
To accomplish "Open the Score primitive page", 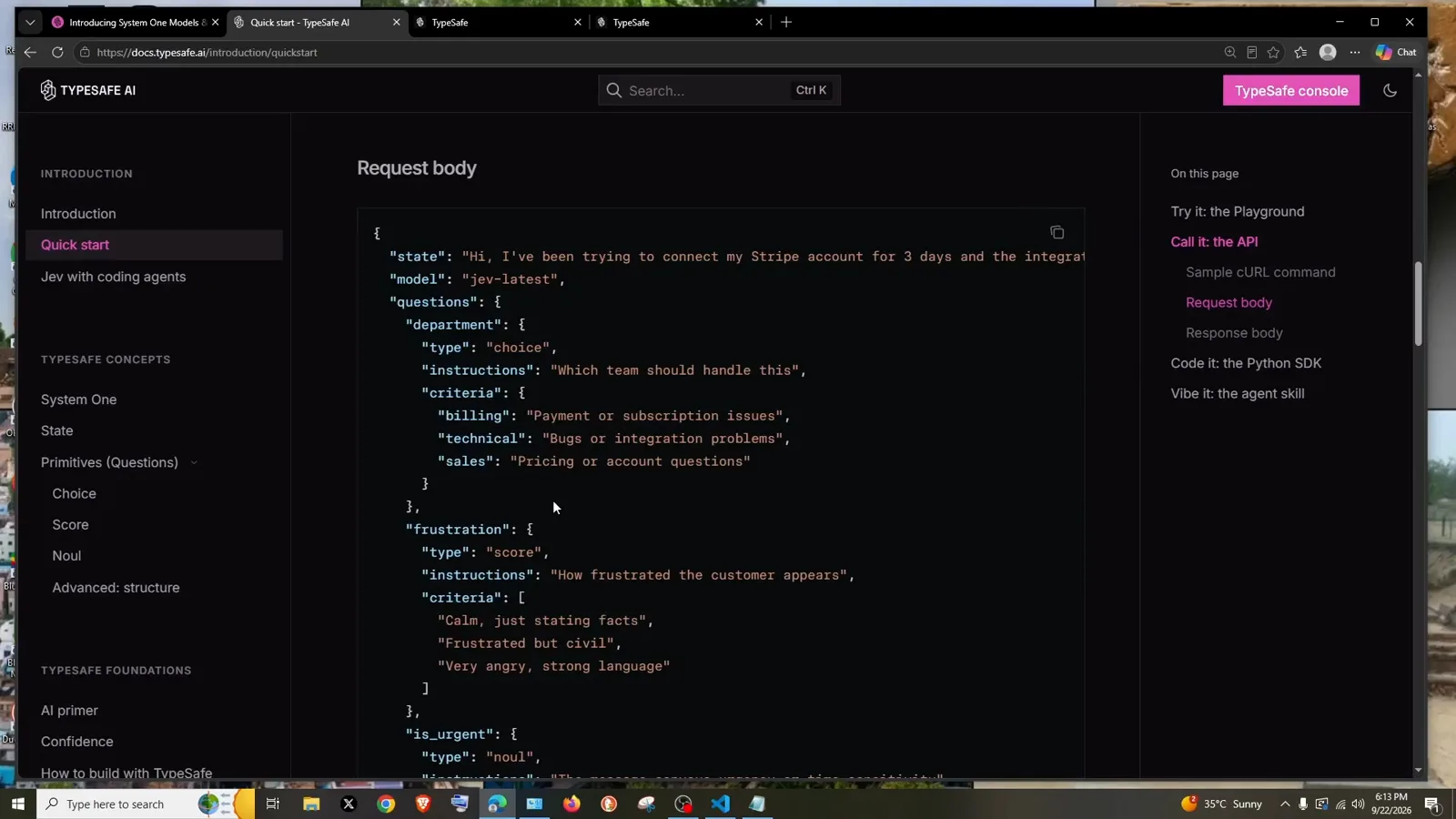I will pyautogui.click(x=70, y=525).
